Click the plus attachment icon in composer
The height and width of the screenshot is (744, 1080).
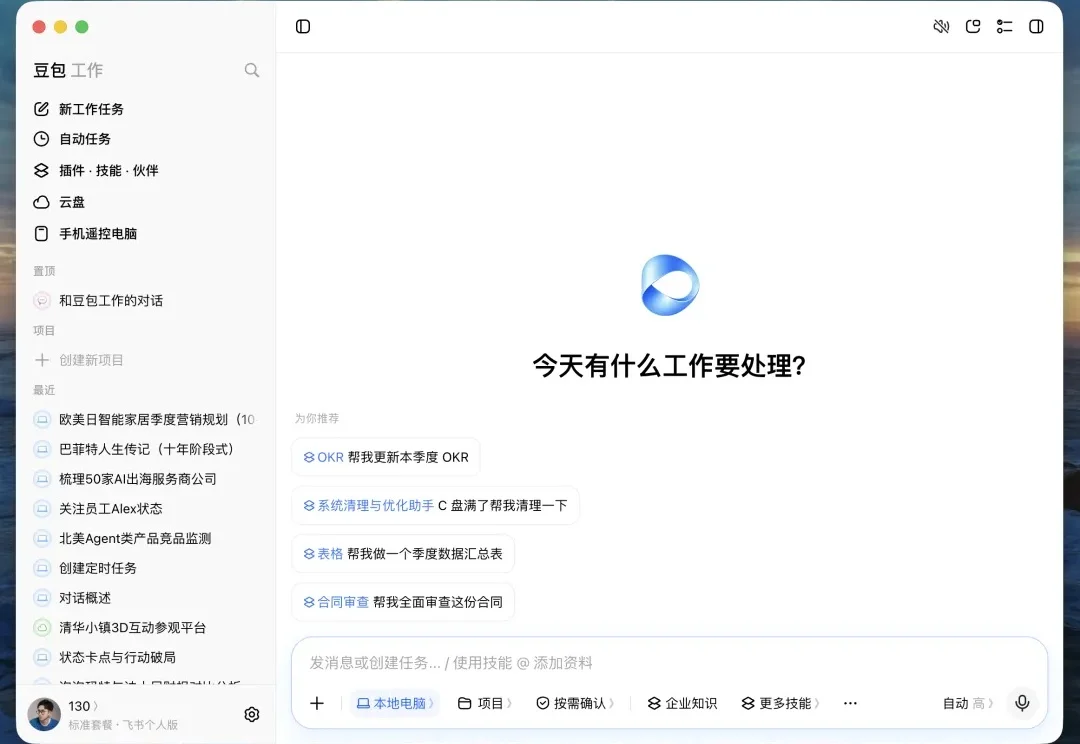pos(317,703)
